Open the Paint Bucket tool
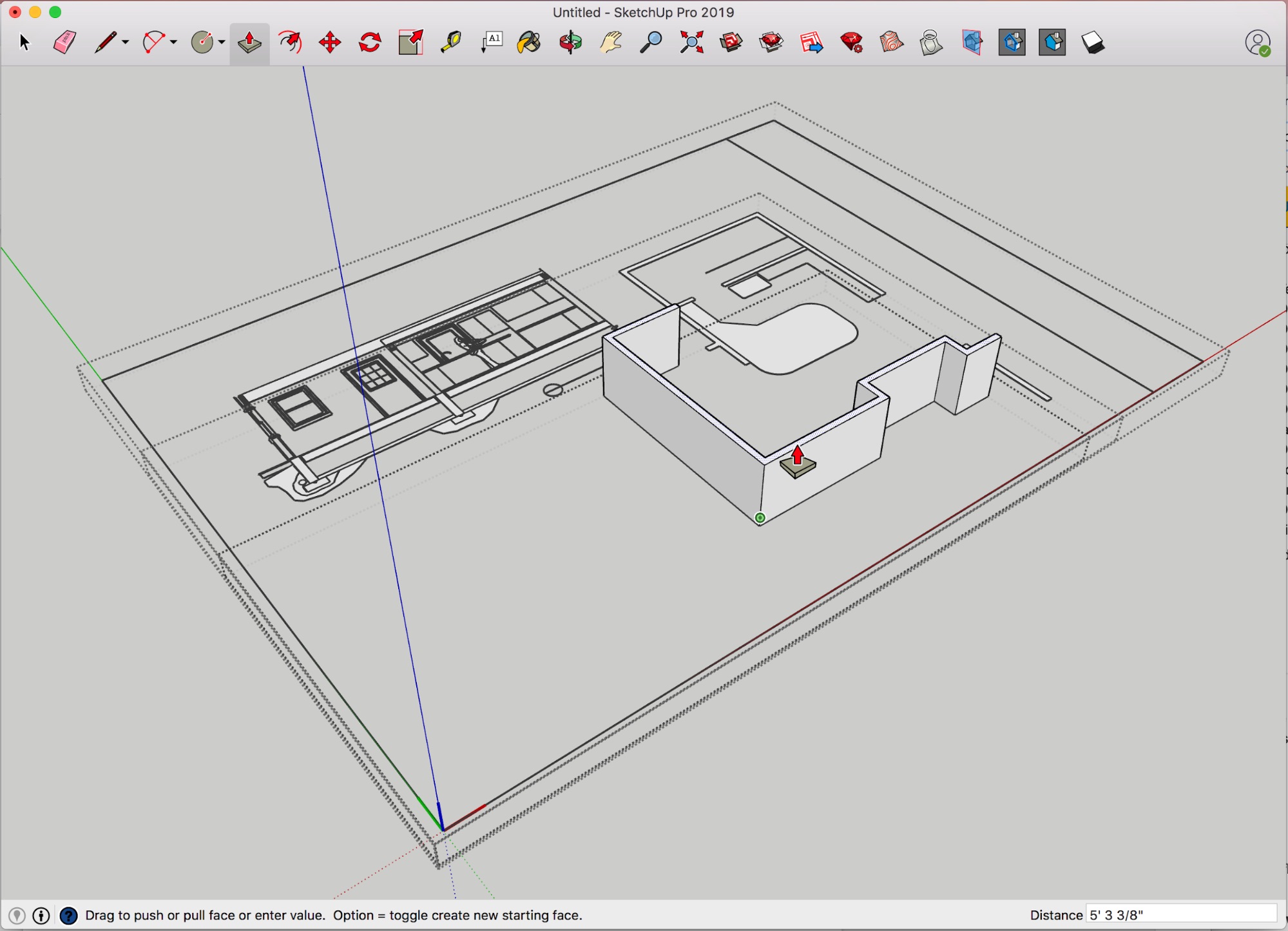The image size is (1288, 931). point(528,42)
